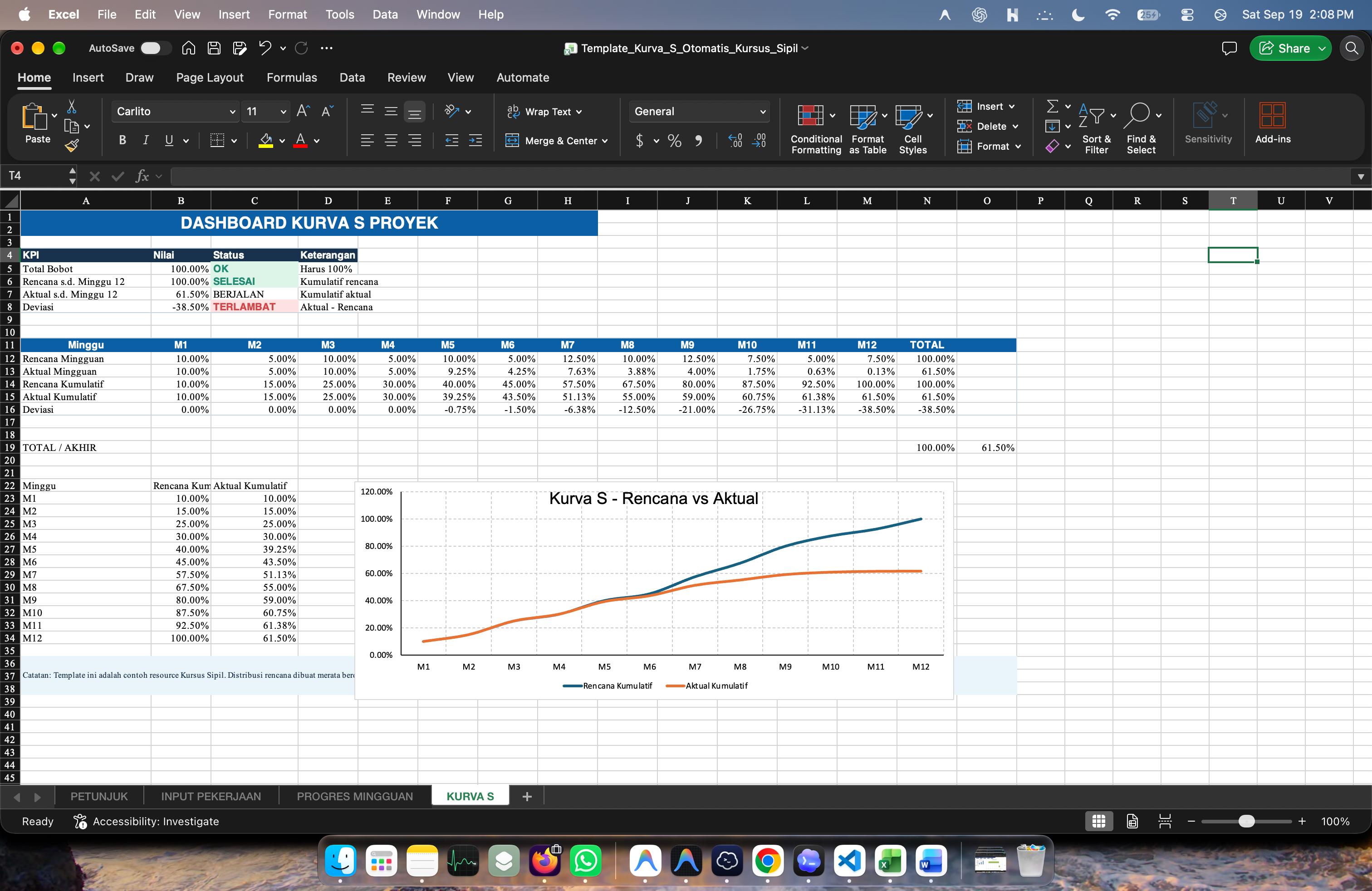Open the Wrap Text dropdown arrow
Viewport: 1372px width, 891px height.
(x=579, y=112)
